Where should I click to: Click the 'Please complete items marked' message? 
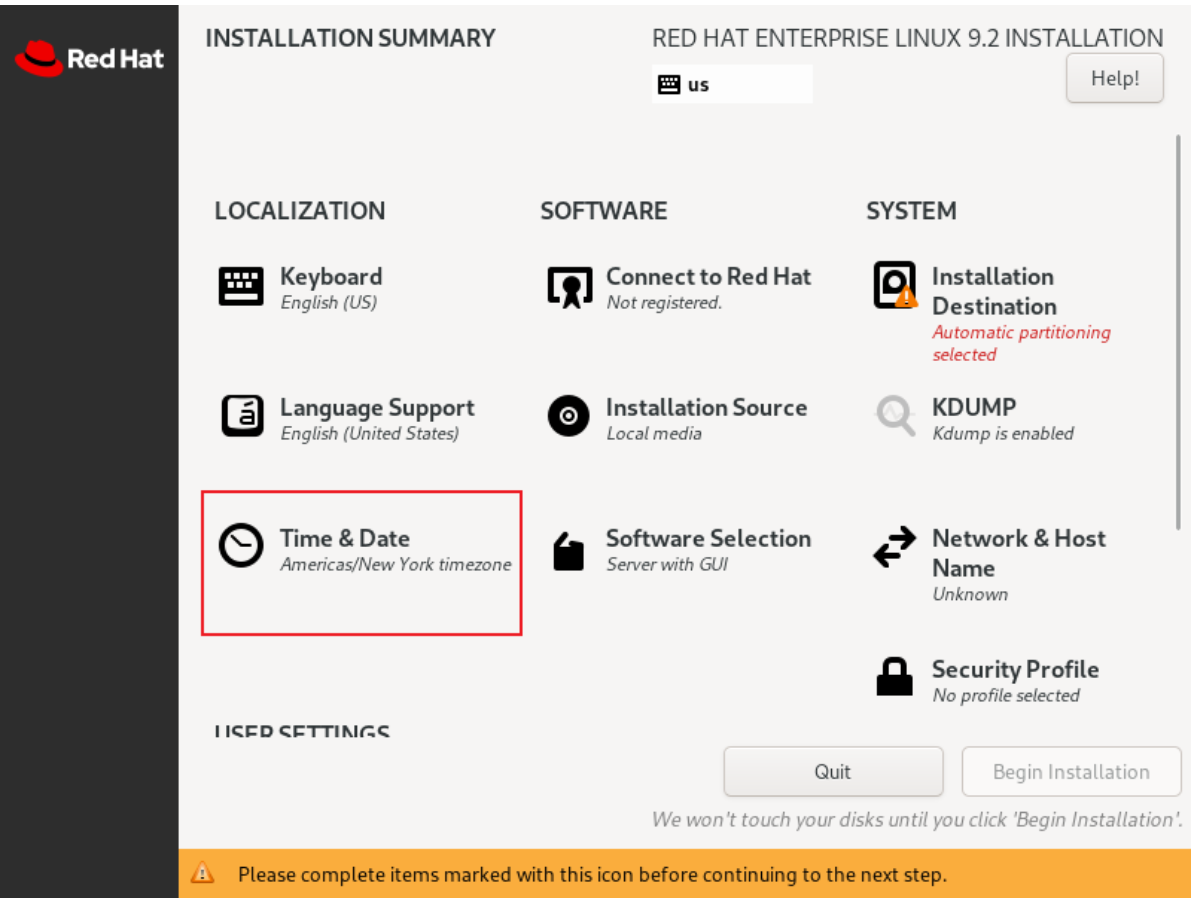click(x=592, y=875)
